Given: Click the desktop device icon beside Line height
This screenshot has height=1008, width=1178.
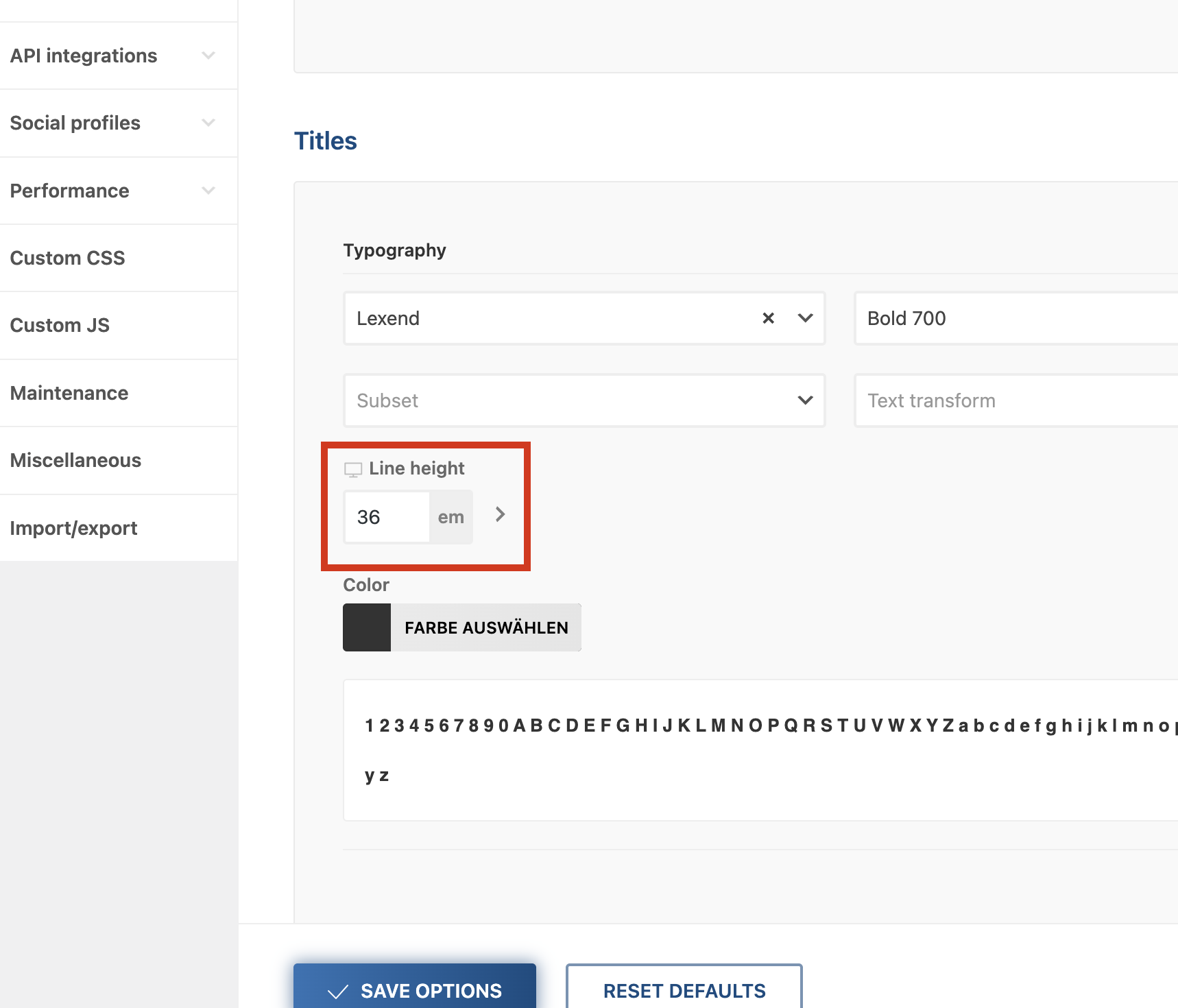Looking at the screenshot, I should click(353, 470).
